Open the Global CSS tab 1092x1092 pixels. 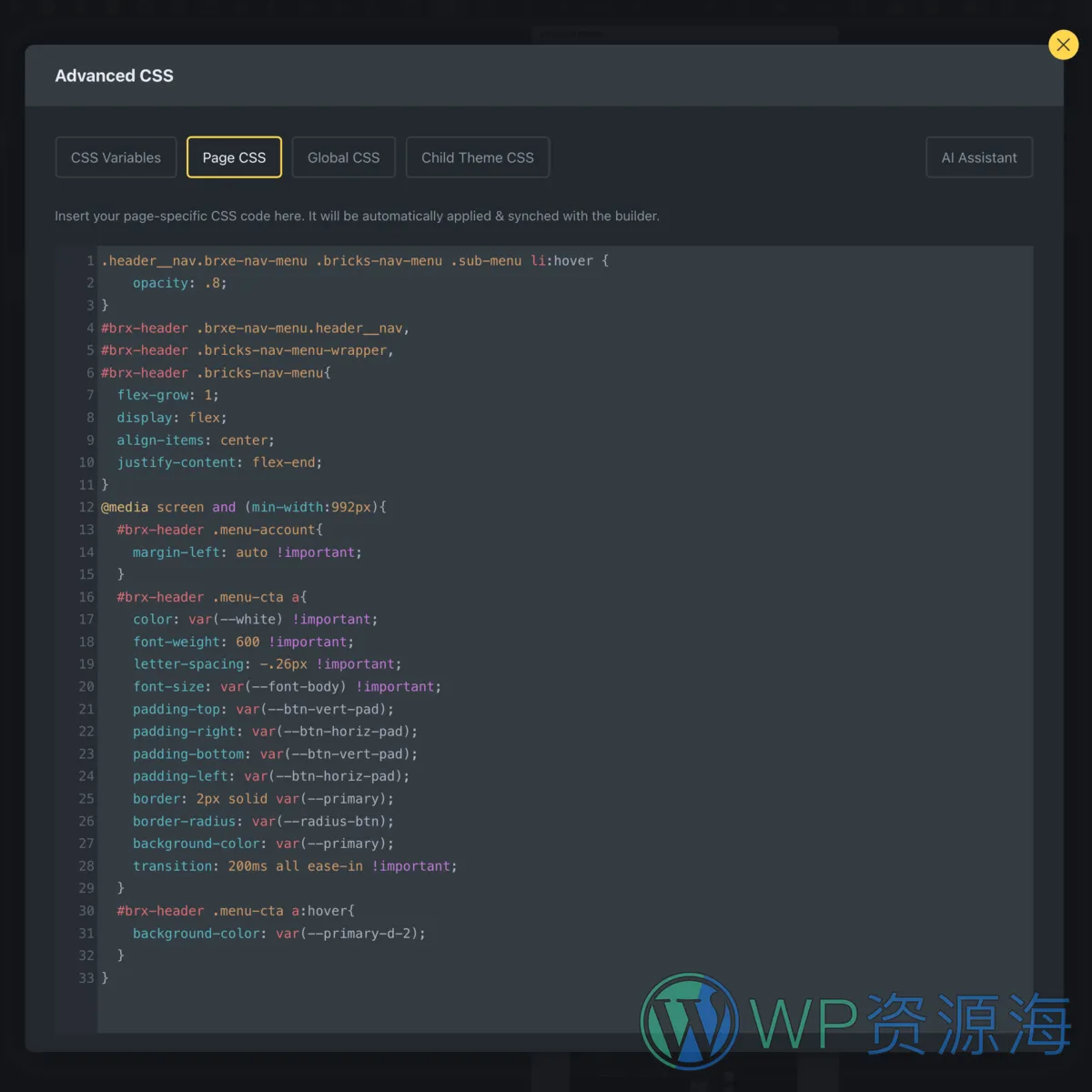pyautogui.click(x=344, y=157)
